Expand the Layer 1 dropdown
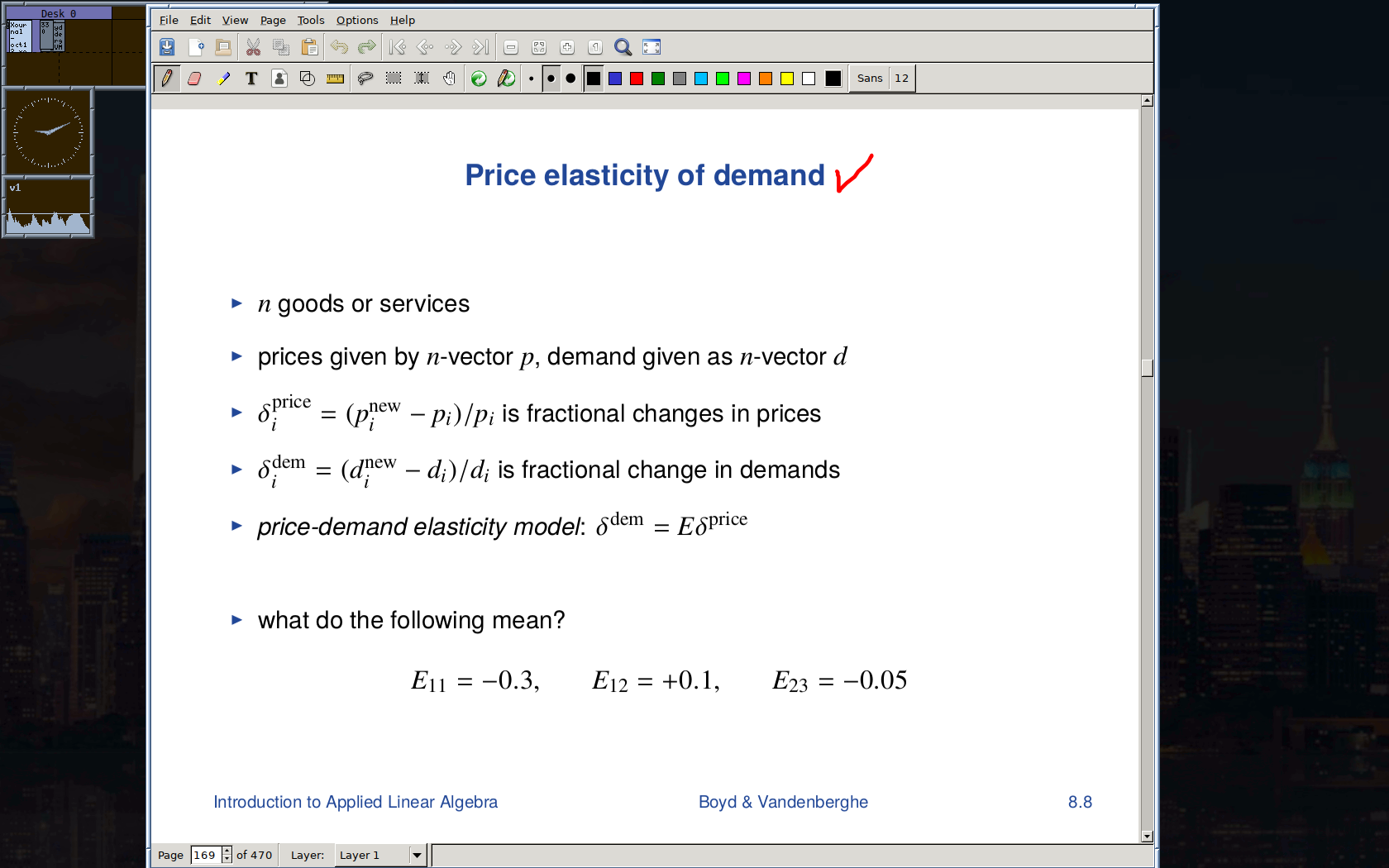Screen dimensions: 1389x868 [417, 855]
